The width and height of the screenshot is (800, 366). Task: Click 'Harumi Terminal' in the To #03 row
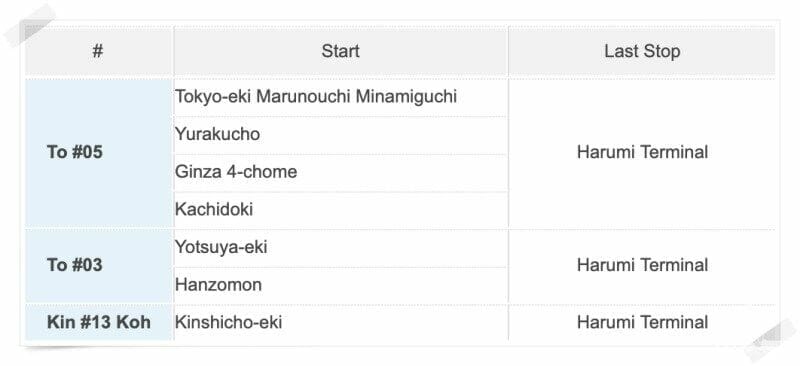(x=642, y=265)
